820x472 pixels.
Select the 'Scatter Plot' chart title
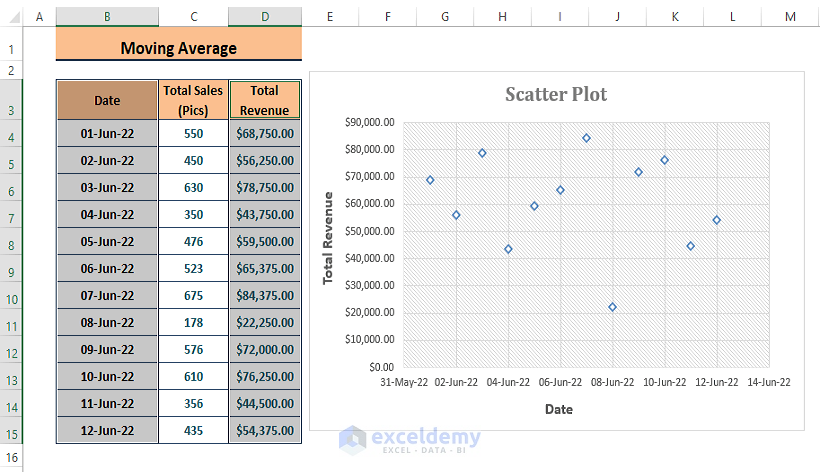(555, 94)
